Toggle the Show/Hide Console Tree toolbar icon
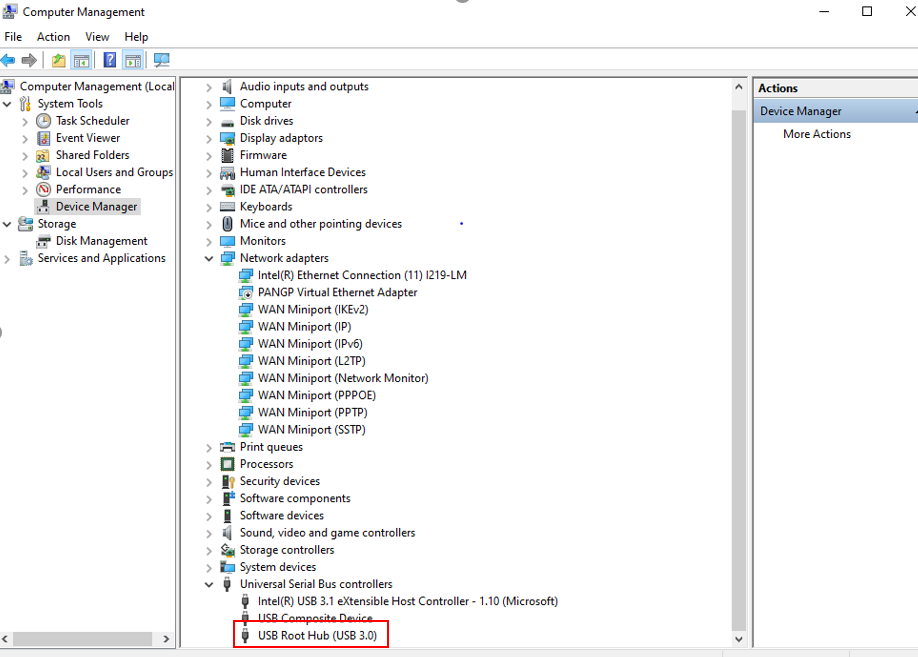 coord(81,60)
